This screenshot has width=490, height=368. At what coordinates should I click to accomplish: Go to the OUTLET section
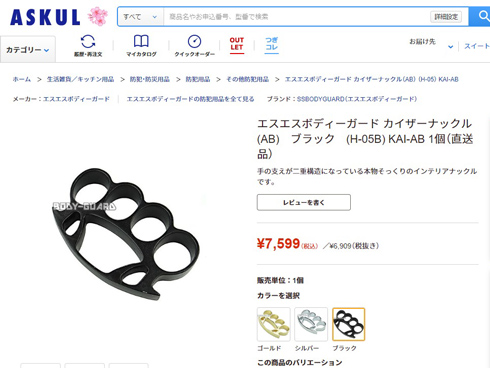pyautogui.click(x=237, y=44)
